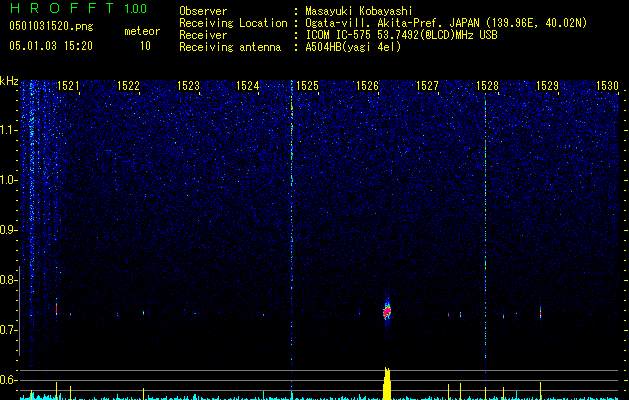The width and height of the screenshot is (629, 400).
Task: Click the small red echo just before 1521
Action: pos(57,308)
